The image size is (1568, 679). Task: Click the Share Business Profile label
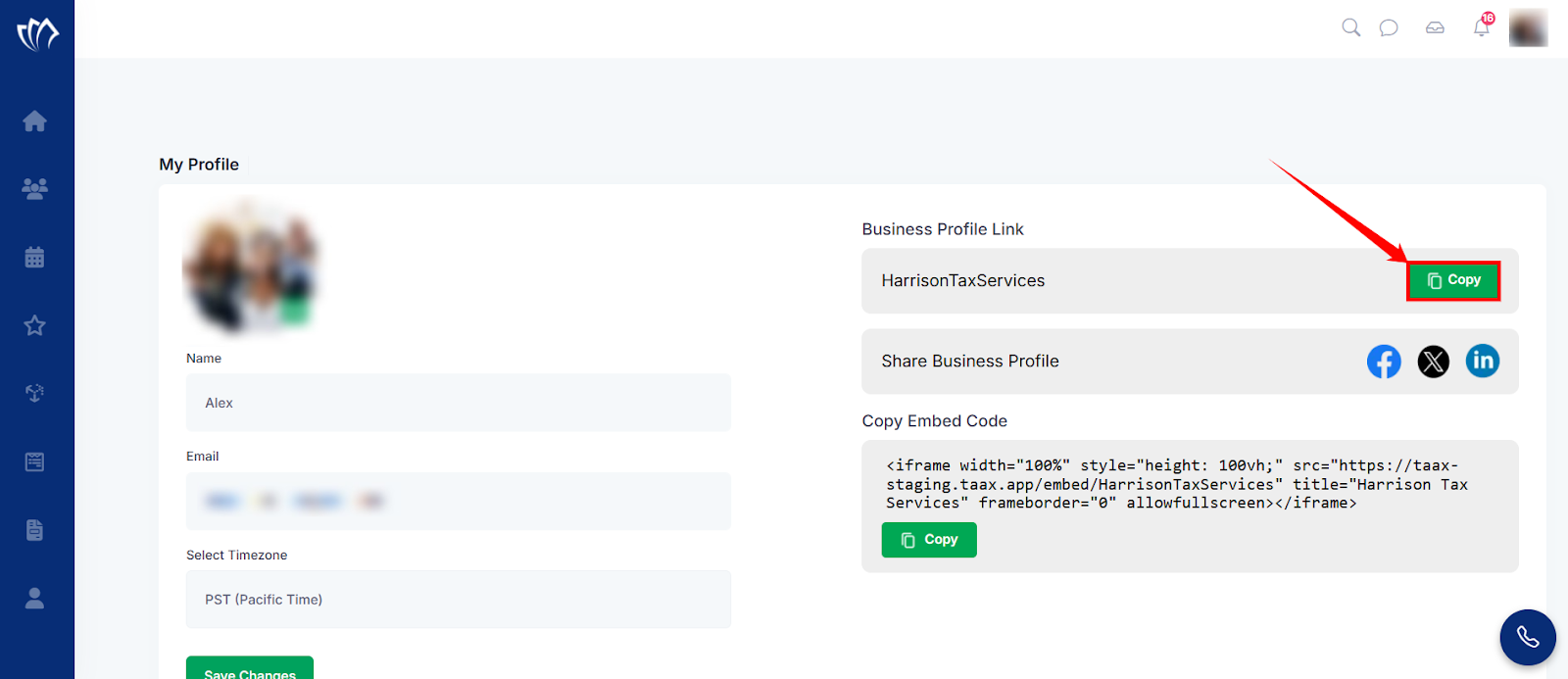coord(970,362)
